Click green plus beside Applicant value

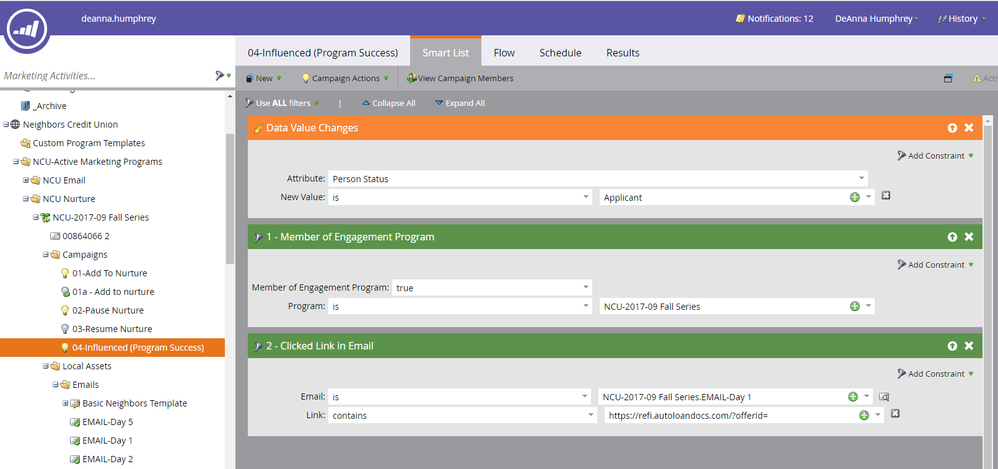pyautogui.click(x=855, y=197)
